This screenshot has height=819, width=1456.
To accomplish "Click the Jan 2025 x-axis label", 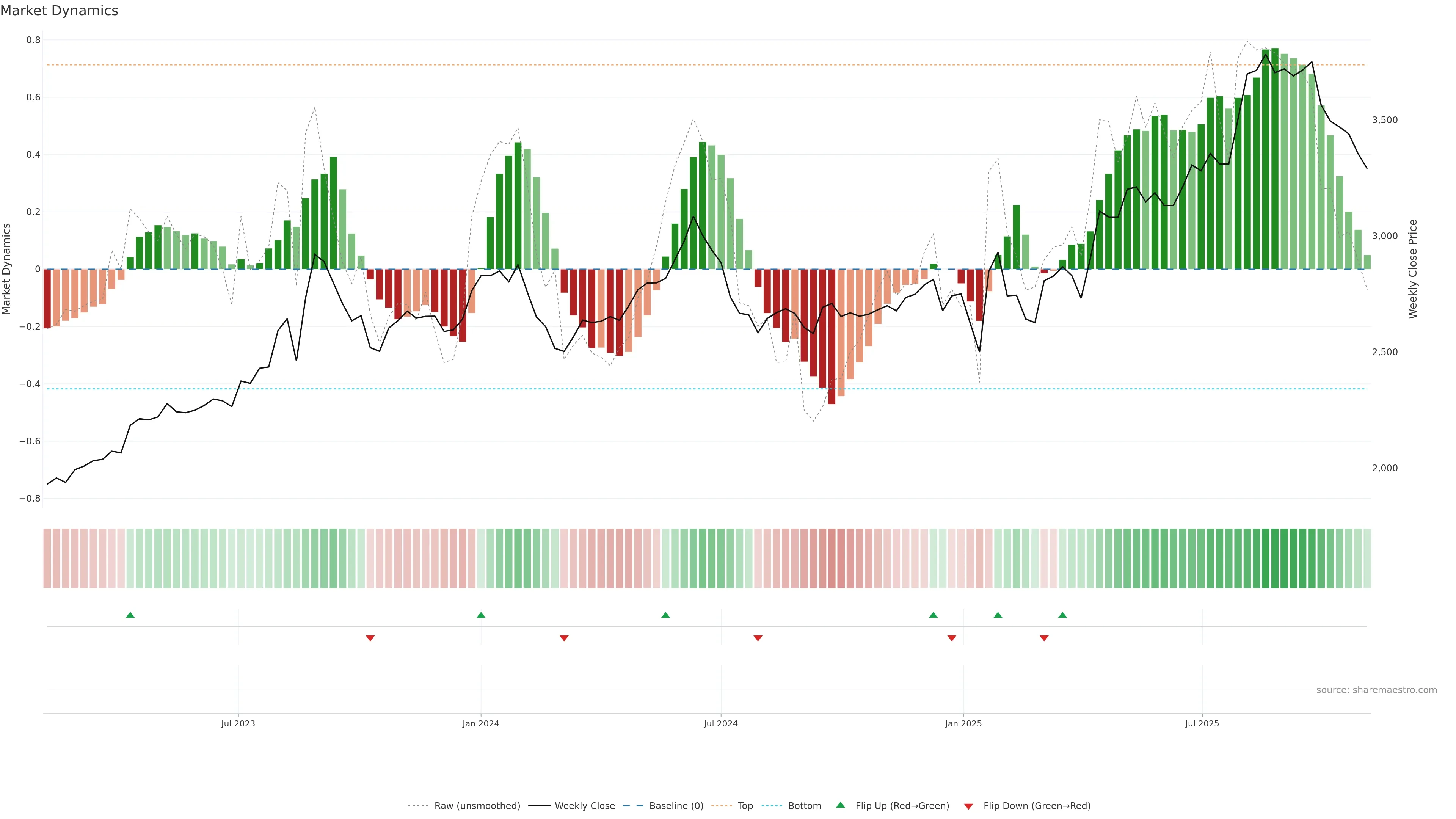I will tap(963, 723).
